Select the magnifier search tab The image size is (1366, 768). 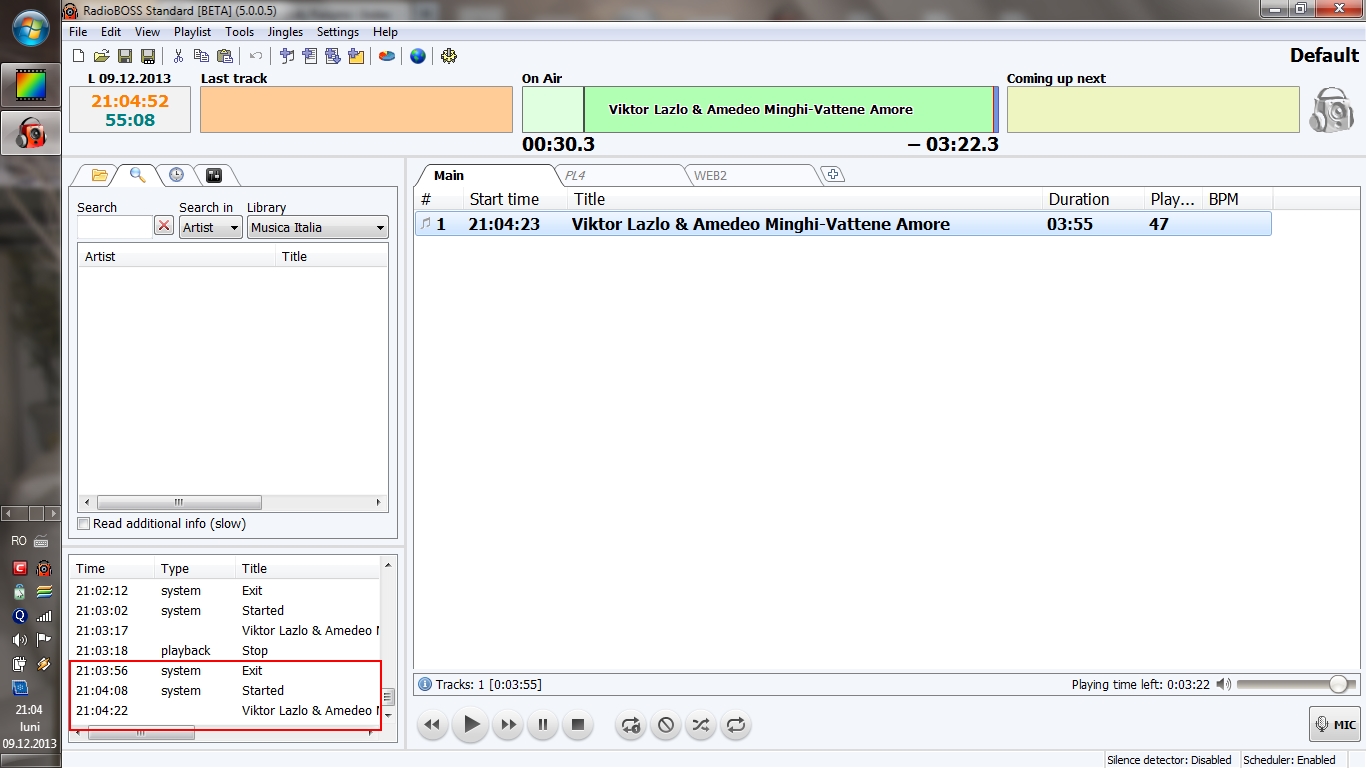pos(137,175)
